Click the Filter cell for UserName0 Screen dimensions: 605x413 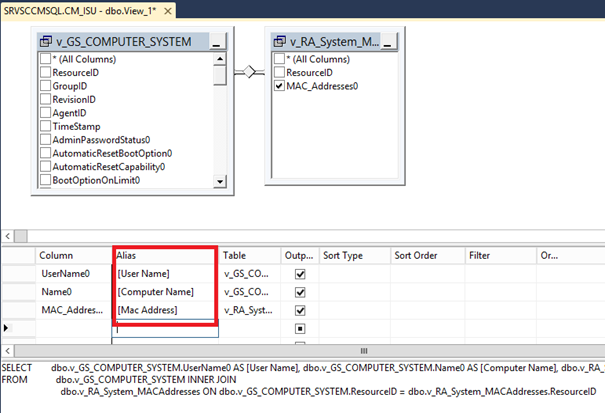pos(500,274)
